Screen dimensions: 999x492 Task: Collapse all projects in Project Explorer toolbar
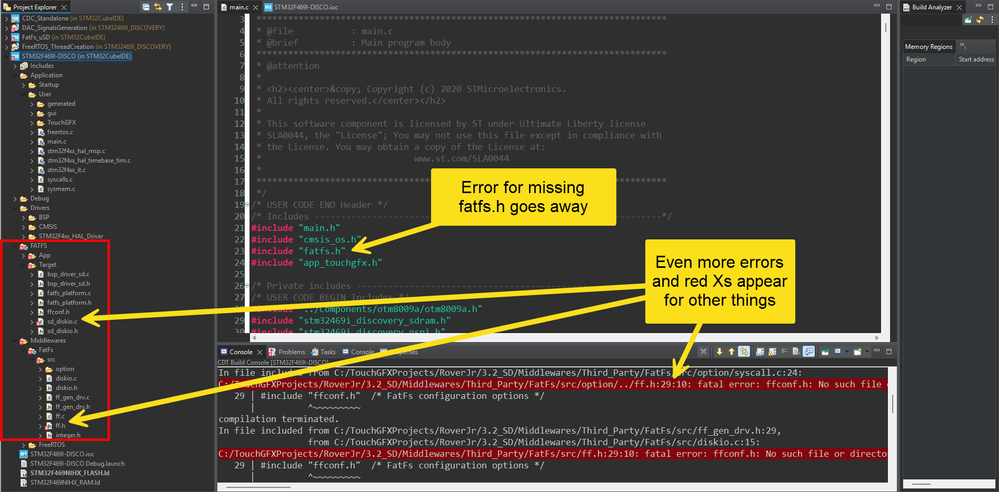(147, 8)
